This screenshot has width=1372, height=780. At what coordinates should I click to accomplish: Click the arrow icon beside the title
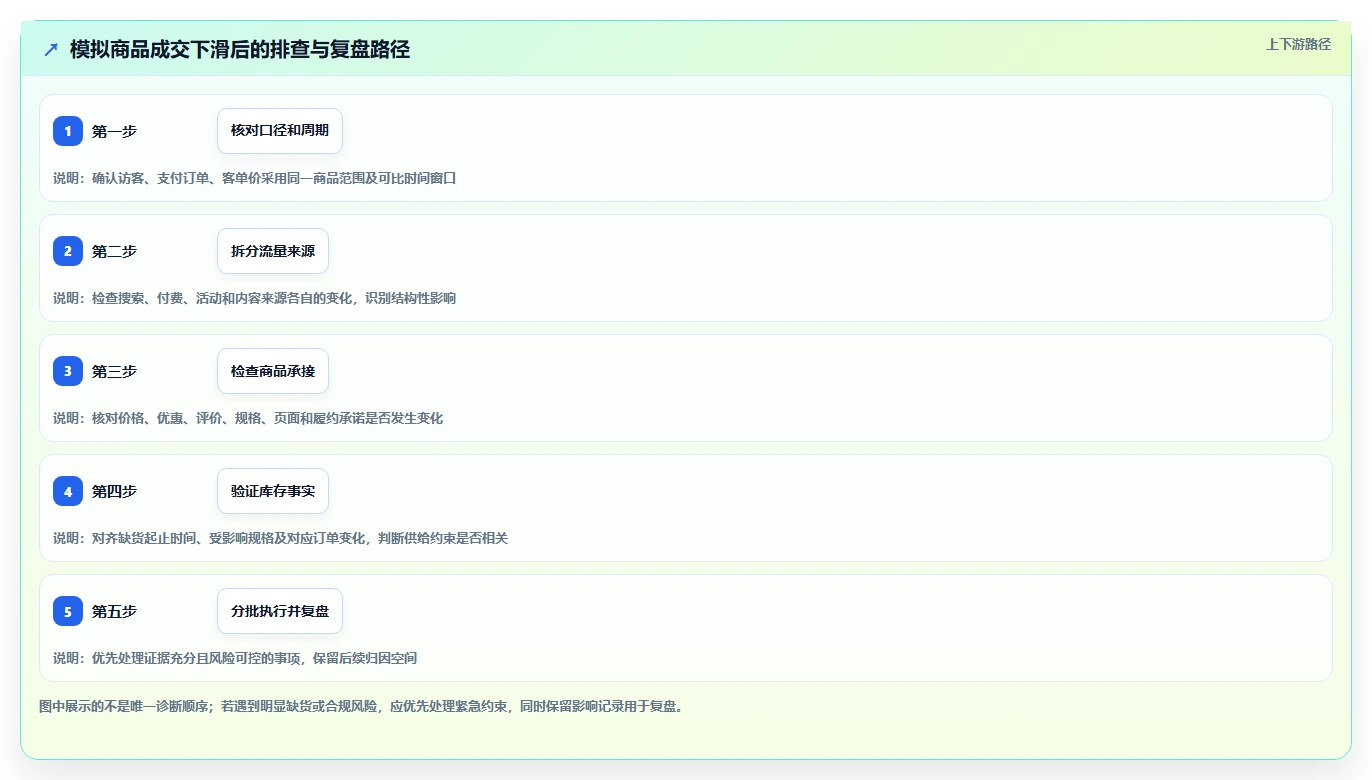pos(51,49)
